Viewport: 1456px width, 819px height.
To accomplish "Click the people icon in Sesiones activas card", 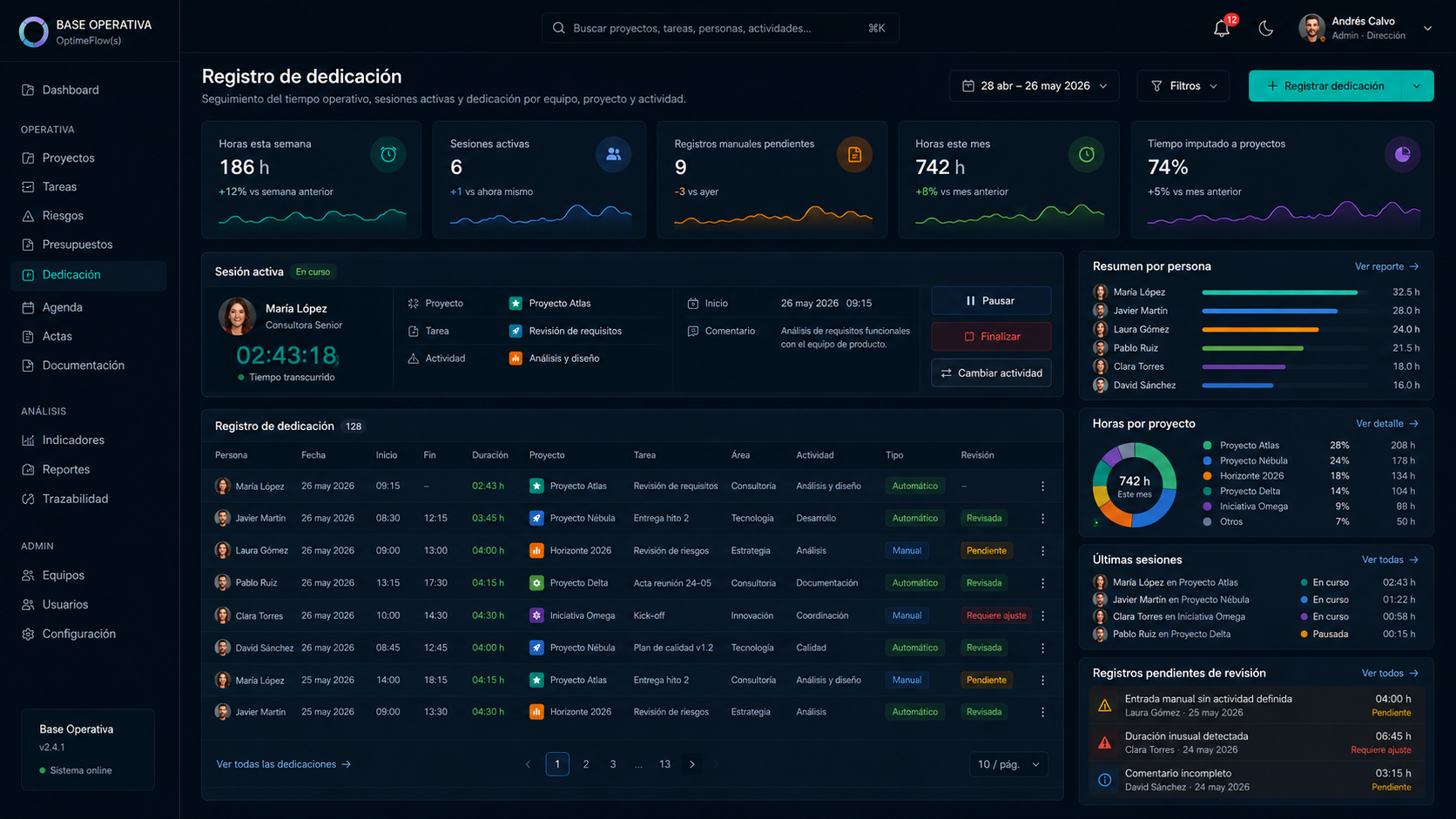I will [x=613, y=155].
